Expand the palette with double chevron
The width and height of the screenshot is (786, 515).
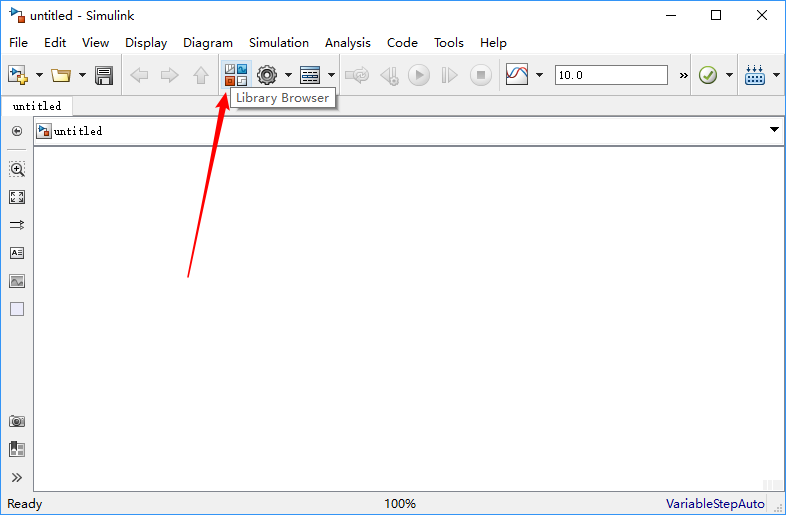[17, 477]
